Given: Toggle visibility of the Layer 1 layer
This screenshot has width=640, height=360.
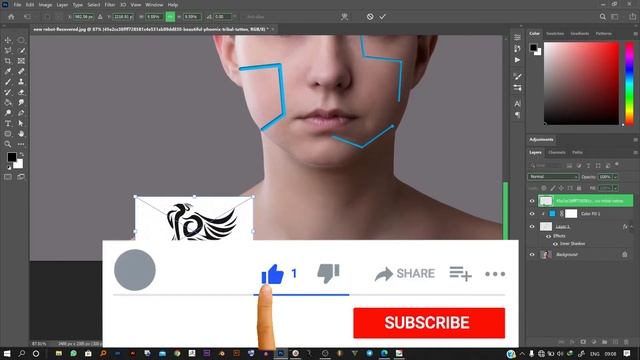Looking at the screenshot, I should (x=532, y=227).
